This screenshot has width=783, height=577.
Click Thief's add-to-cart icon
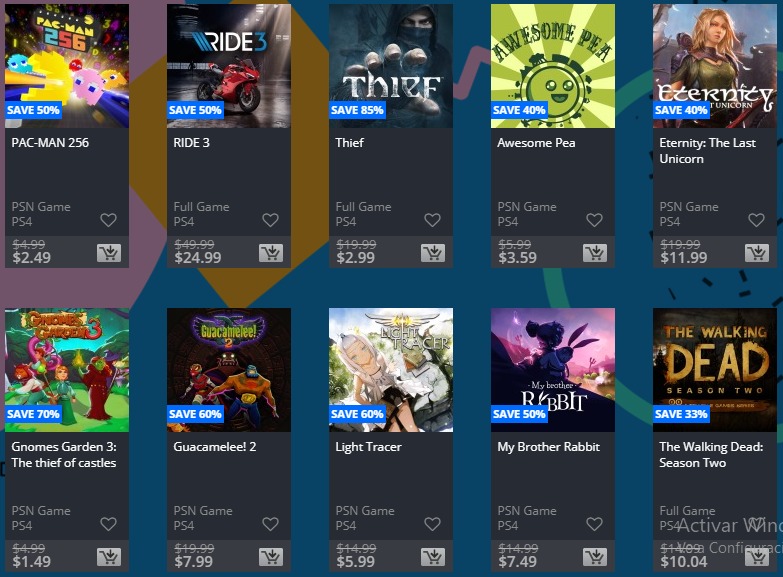click(433, 253)
